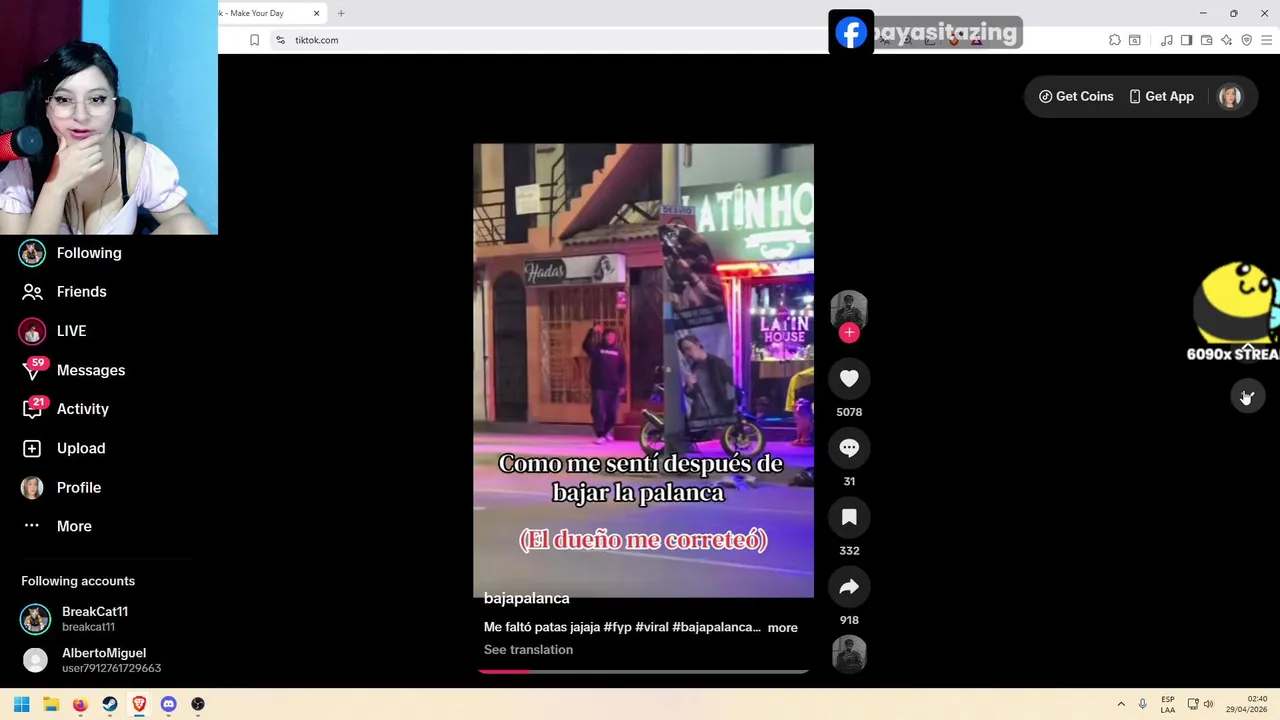The image size is (1280, 720).
Task: Pause the playing TikTok video
Action: 643,370
